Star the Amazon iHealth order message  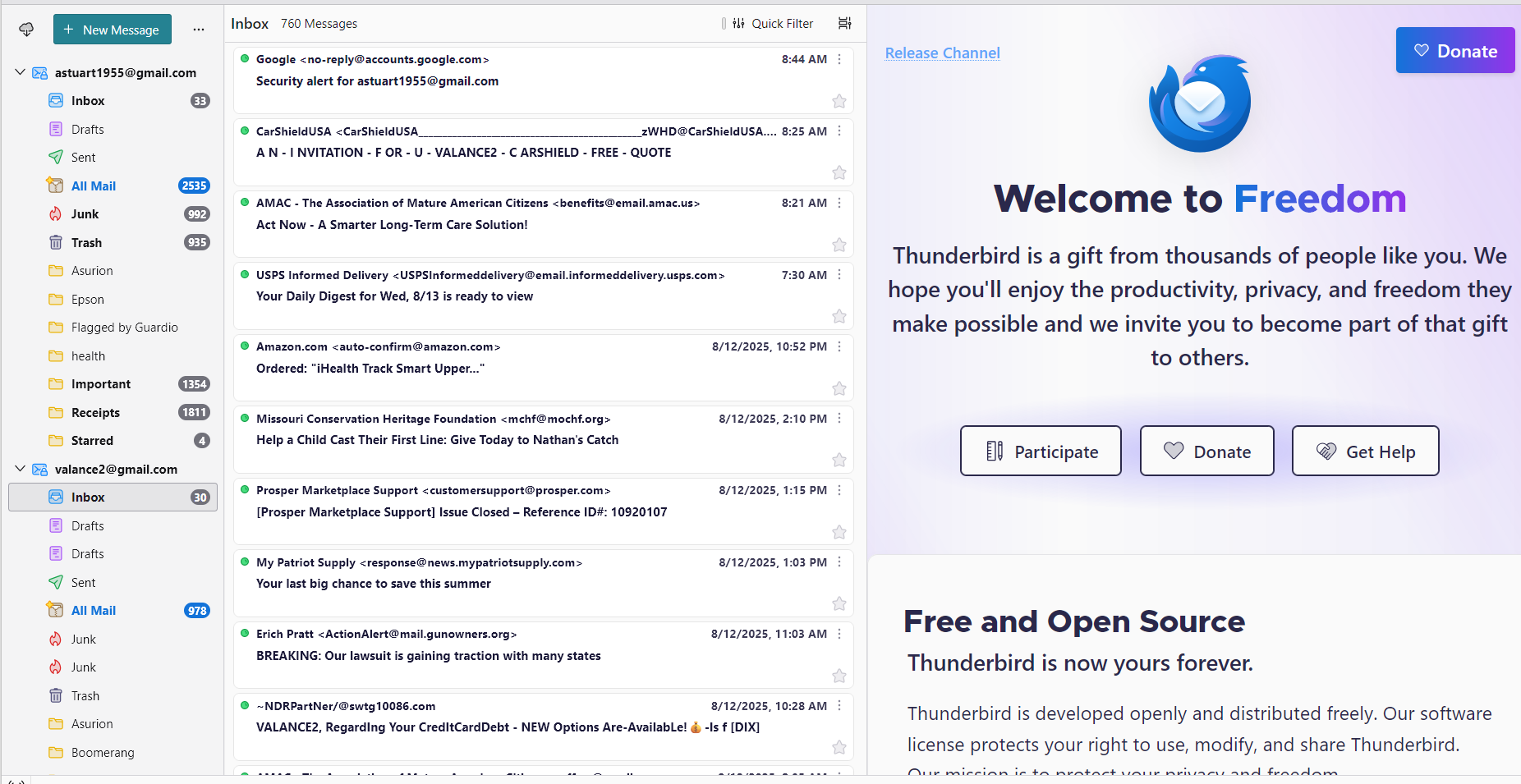(x=839, y=389)
